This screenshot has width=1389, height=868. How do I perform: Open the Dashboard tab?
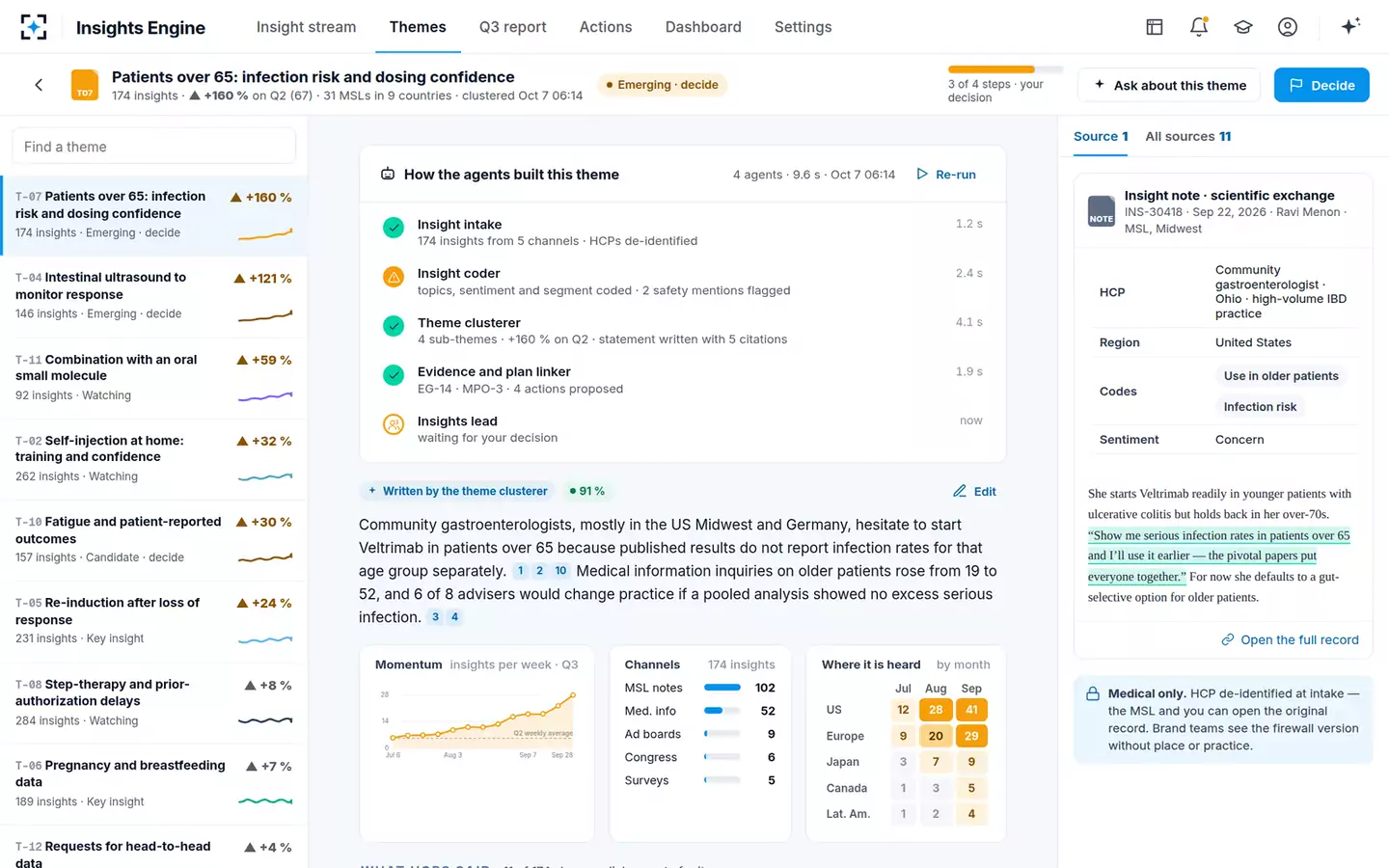click(x=703, y=27)
